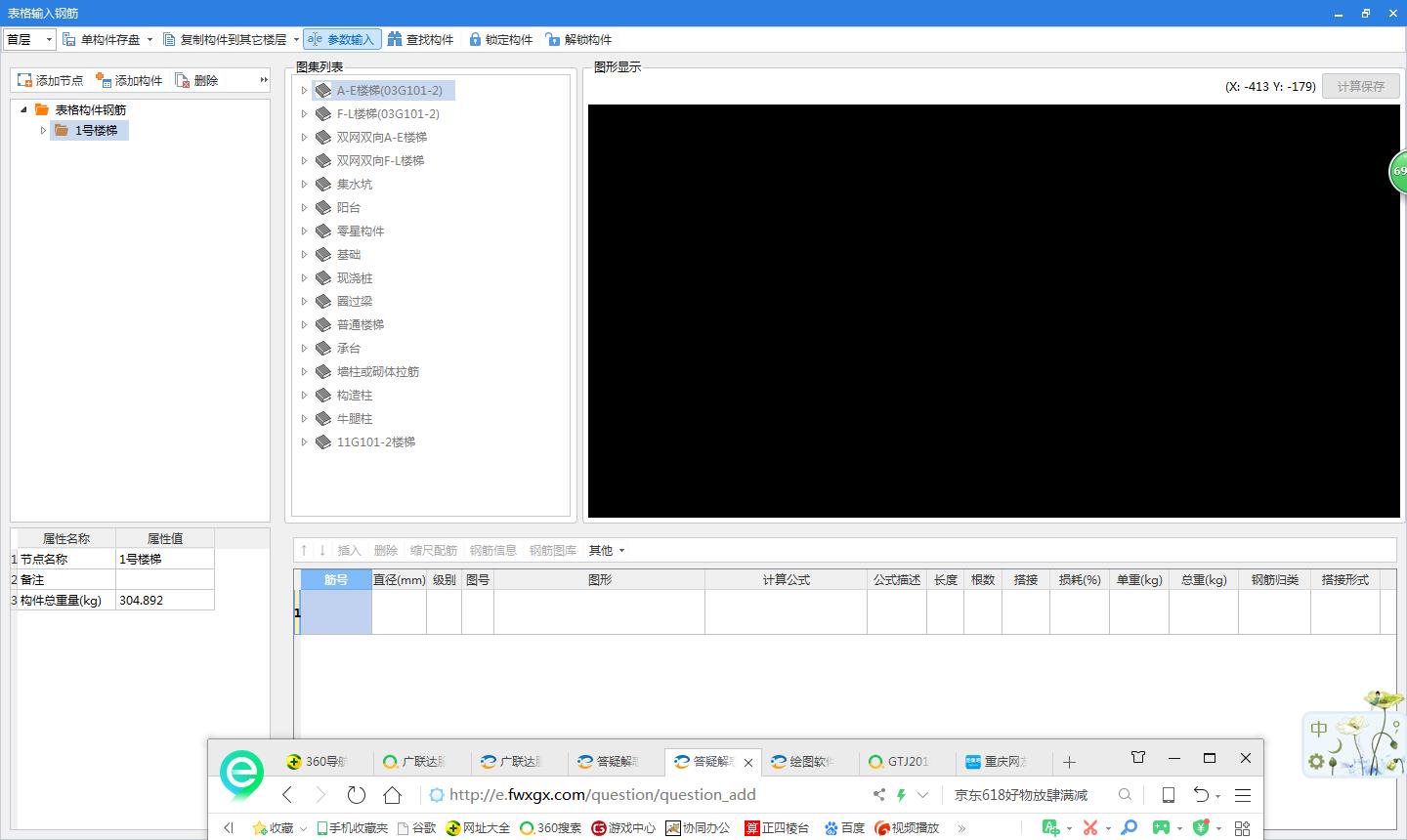Click the move row up arrow
Viewport: 1407px width, 840px height.
[304, 550]
